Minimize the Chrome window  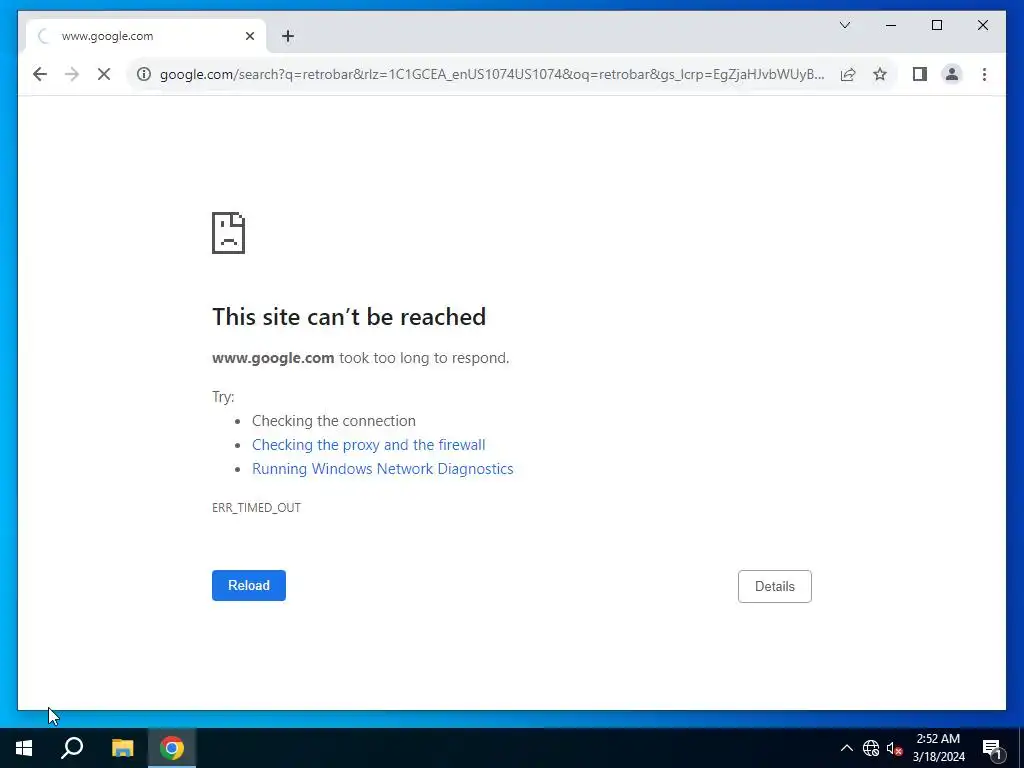click(x=891, y=25)
